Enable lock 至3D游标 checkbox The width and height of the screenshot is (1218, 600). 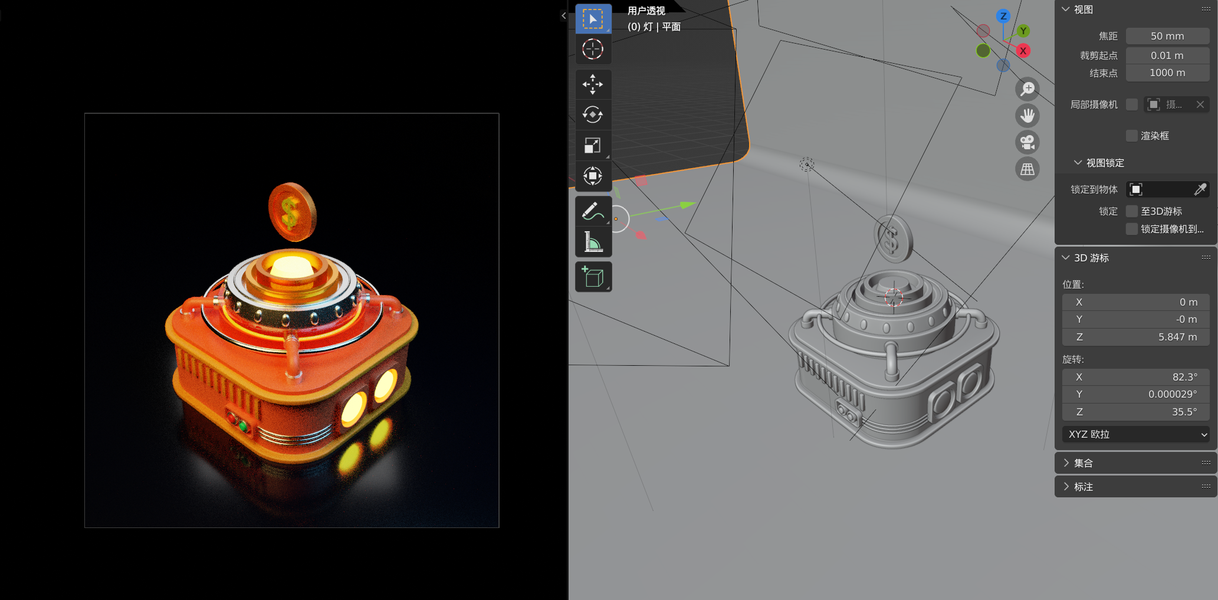[x=1132, y=211]
